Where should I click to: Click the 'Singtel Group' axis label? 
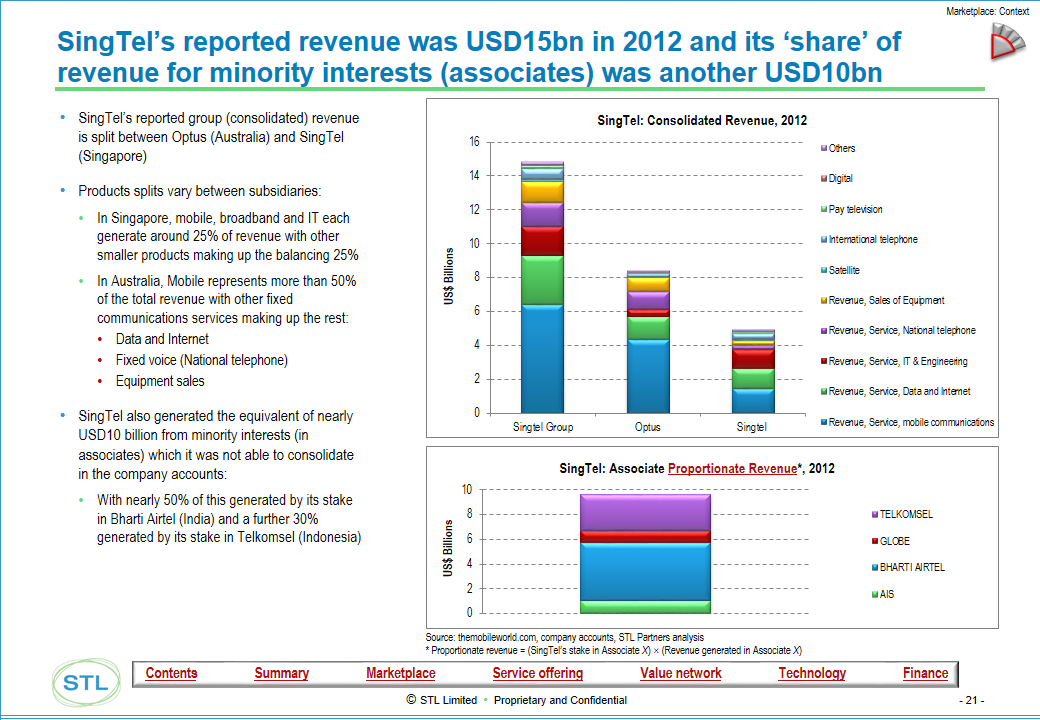click(x=543, y=427)
